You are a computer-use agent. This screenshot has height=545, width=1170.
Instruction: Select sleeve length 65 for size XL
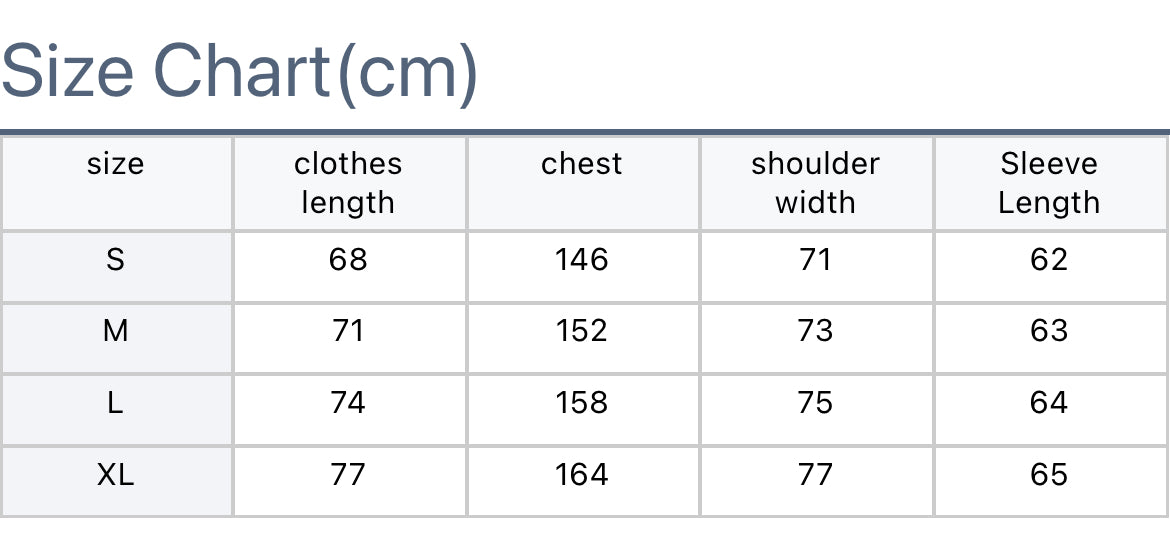point(1049,475)
